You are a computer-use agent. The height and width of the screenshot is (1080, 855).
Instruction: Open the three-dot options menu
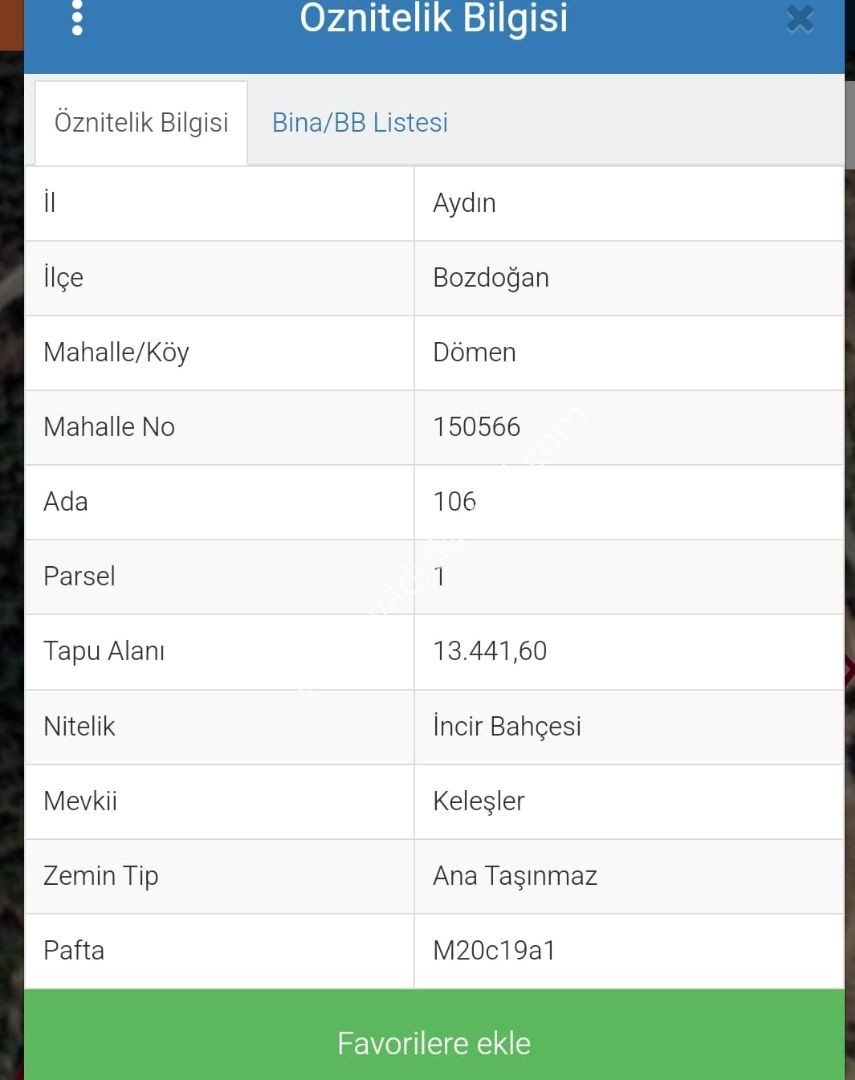coord(77,18)
